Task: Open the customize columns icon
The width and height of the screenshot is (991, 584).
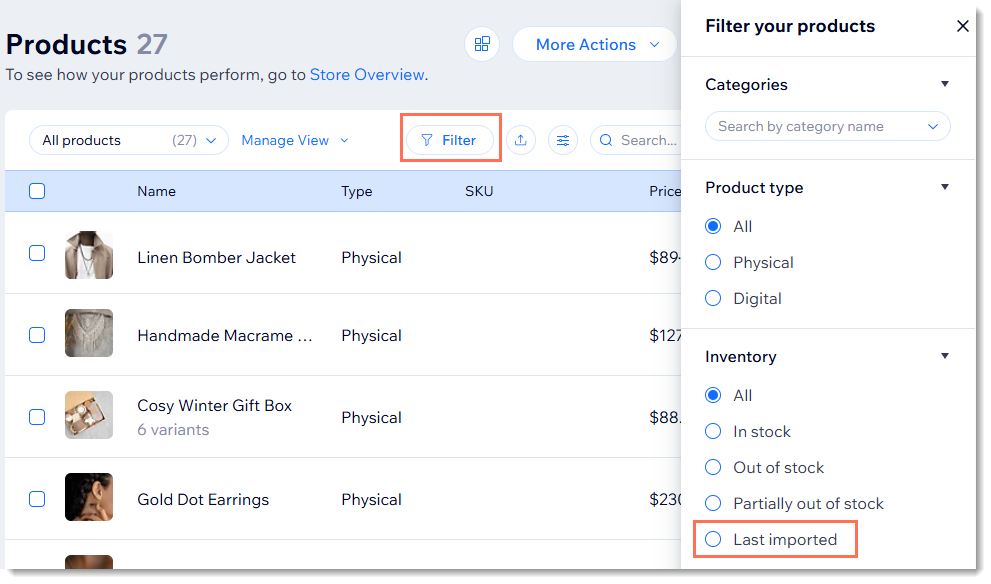Action: [x=562, y=140]
